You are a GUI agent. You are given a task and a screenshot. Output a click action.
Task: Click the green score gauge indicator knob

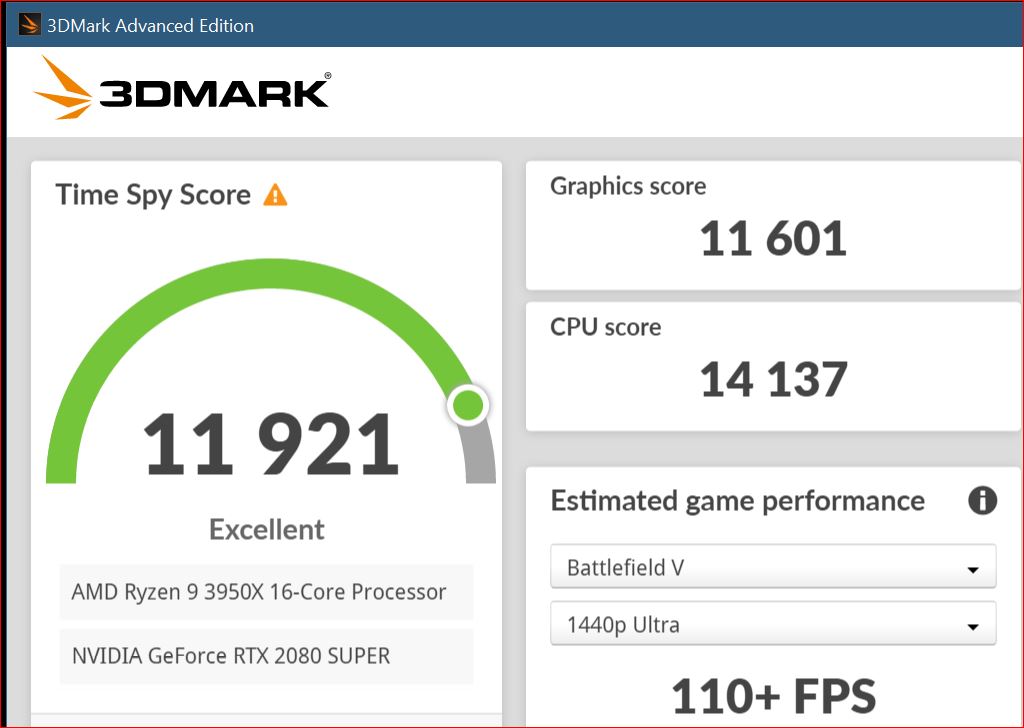tap(468, 405)
